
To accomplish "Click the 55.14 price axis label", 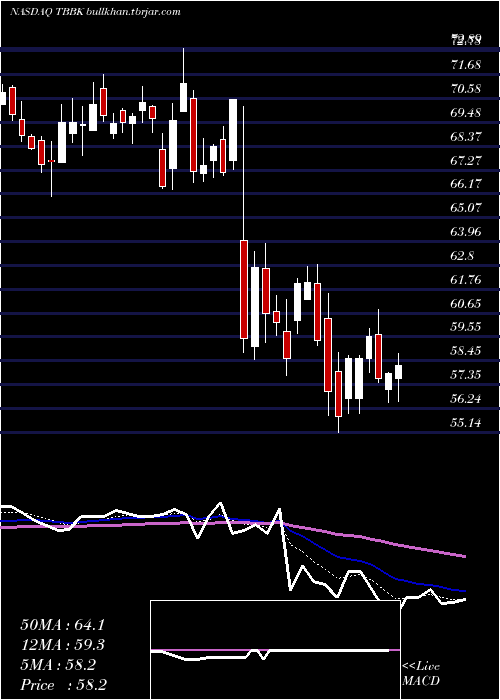I will [x=466, y=422].
